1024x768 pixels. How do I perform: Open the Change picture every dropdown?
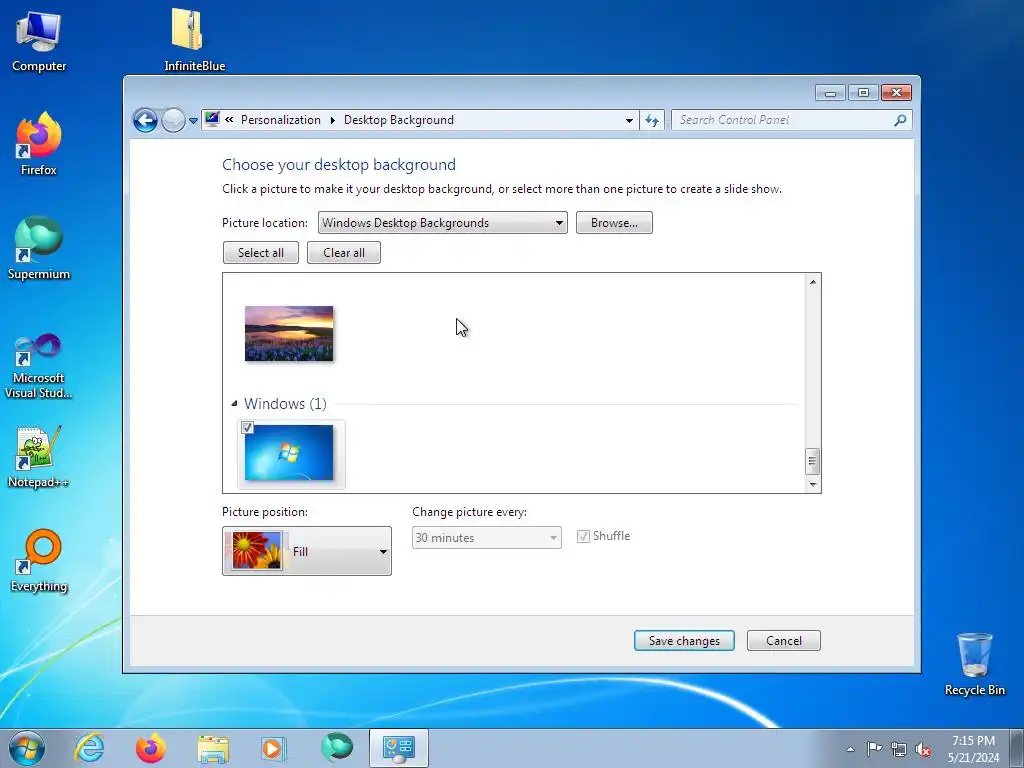tap(487, 537)
